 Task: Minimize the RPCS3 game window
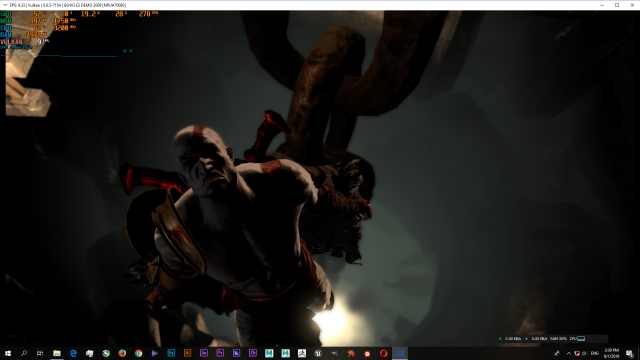pos(602,5)
